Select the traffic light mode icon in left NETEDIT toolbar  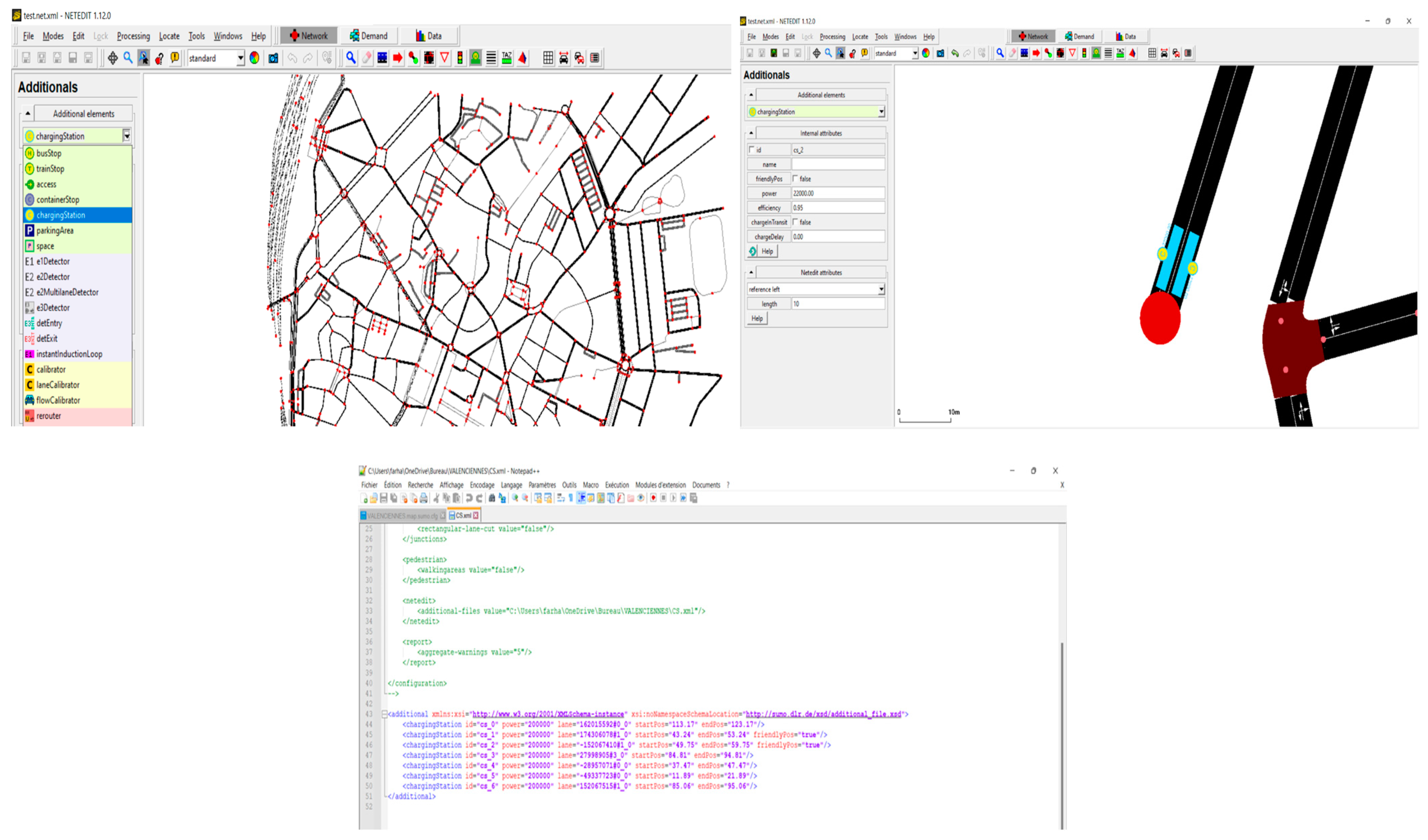[x=460, y=58]
